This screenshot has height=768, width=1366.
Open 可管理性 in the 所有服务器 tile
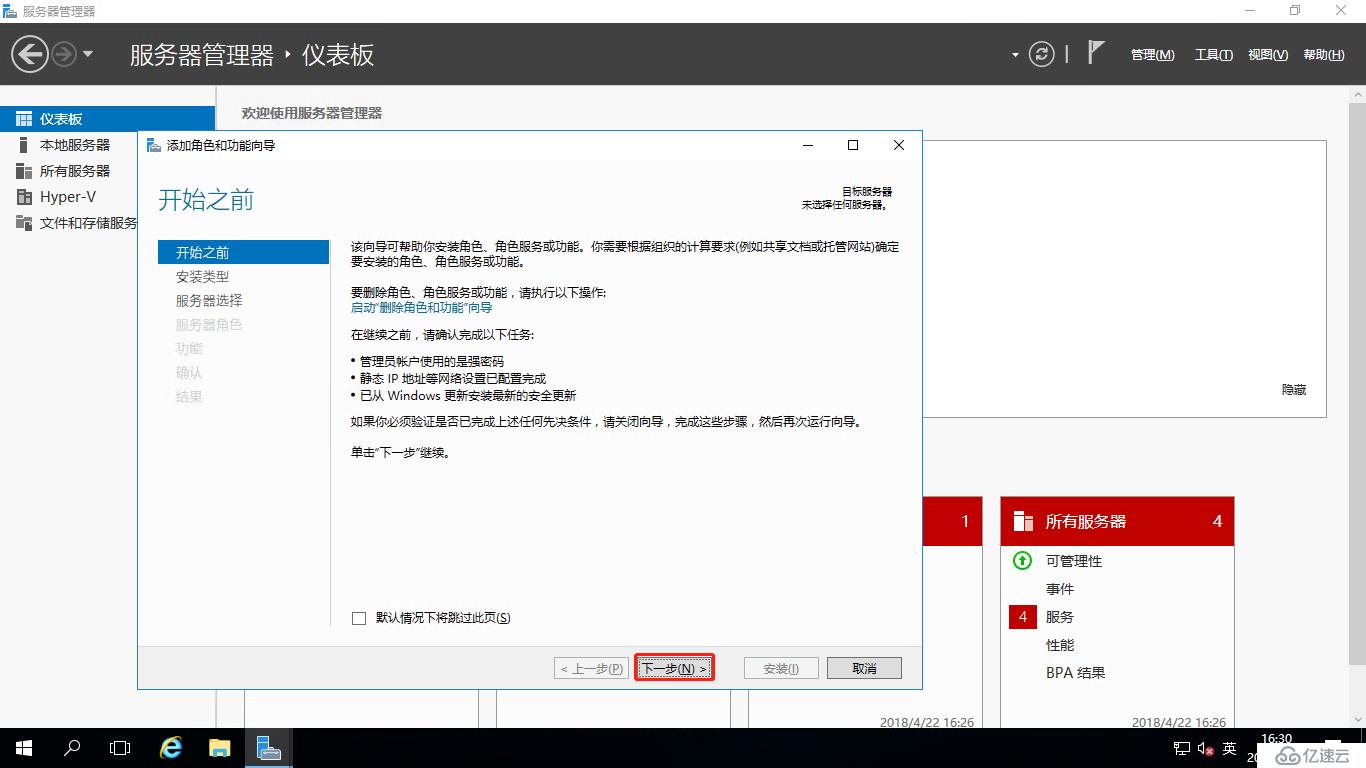pos(1074,561)
